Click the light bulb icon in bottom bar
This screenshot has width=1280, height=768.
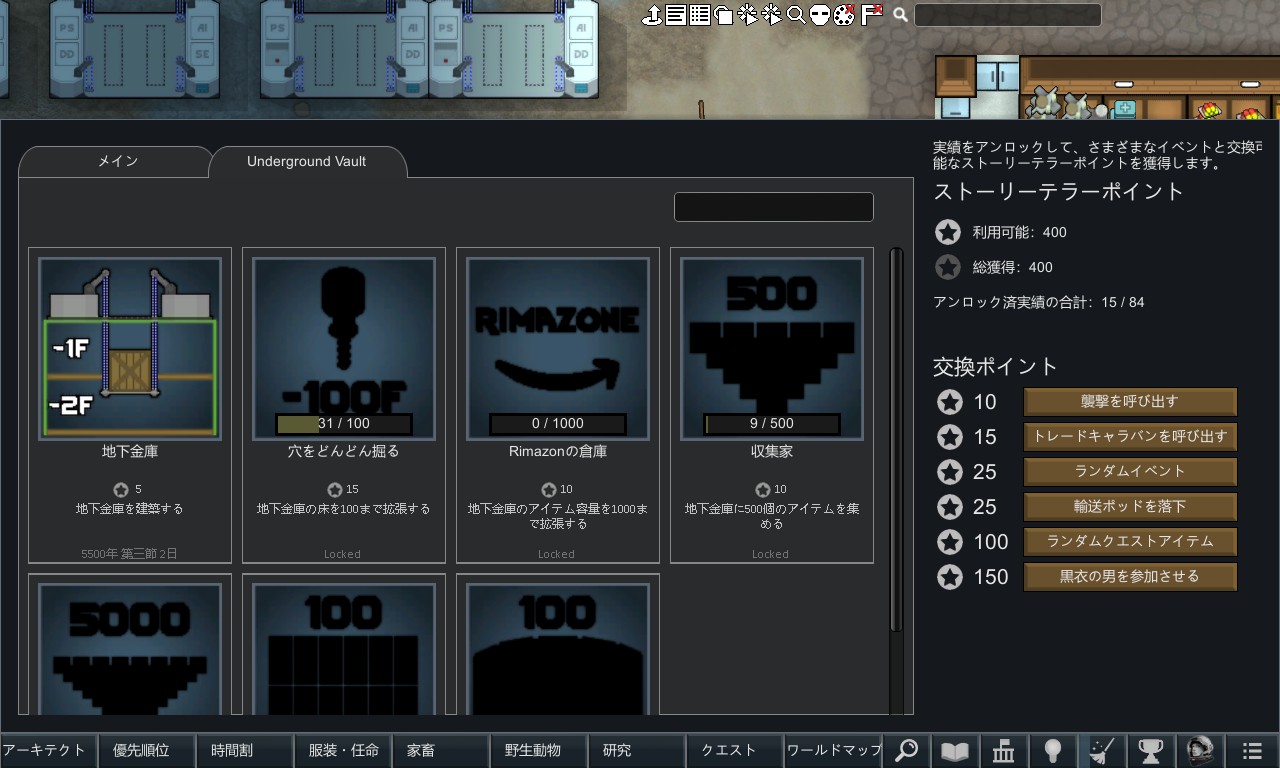click(x=1054, y=751)
